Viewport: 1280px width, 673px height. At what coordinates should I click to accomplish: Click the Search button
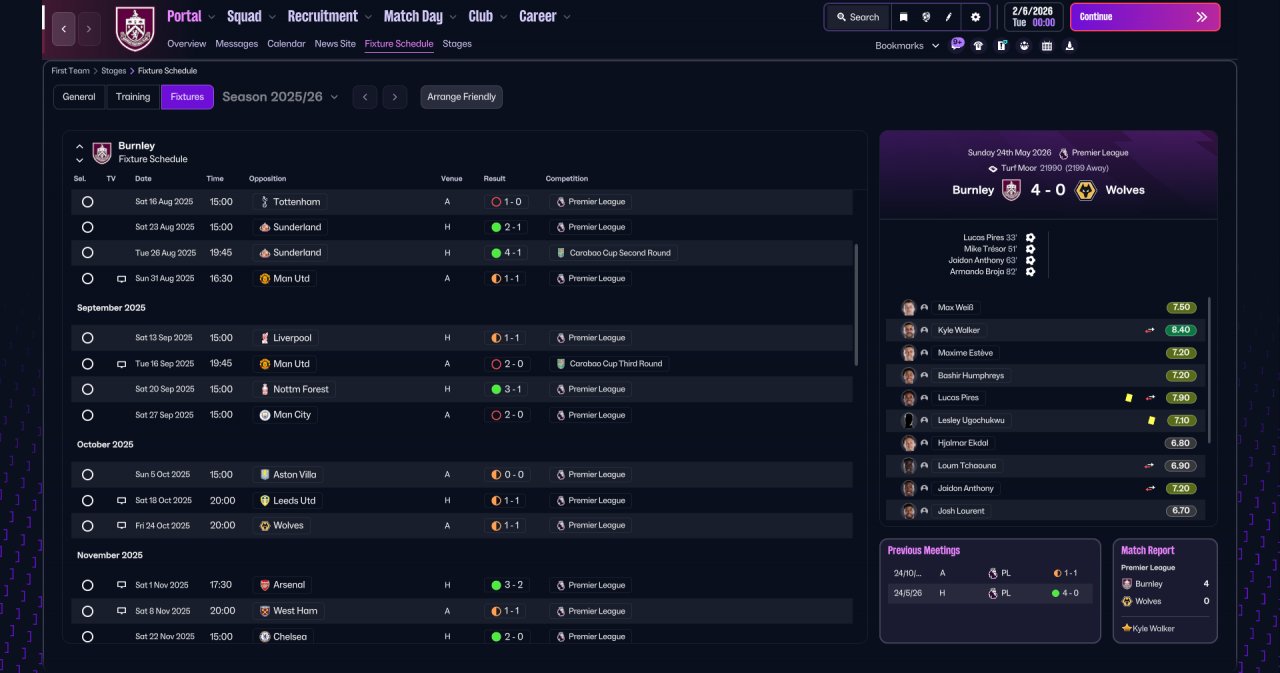click(857, 17)
